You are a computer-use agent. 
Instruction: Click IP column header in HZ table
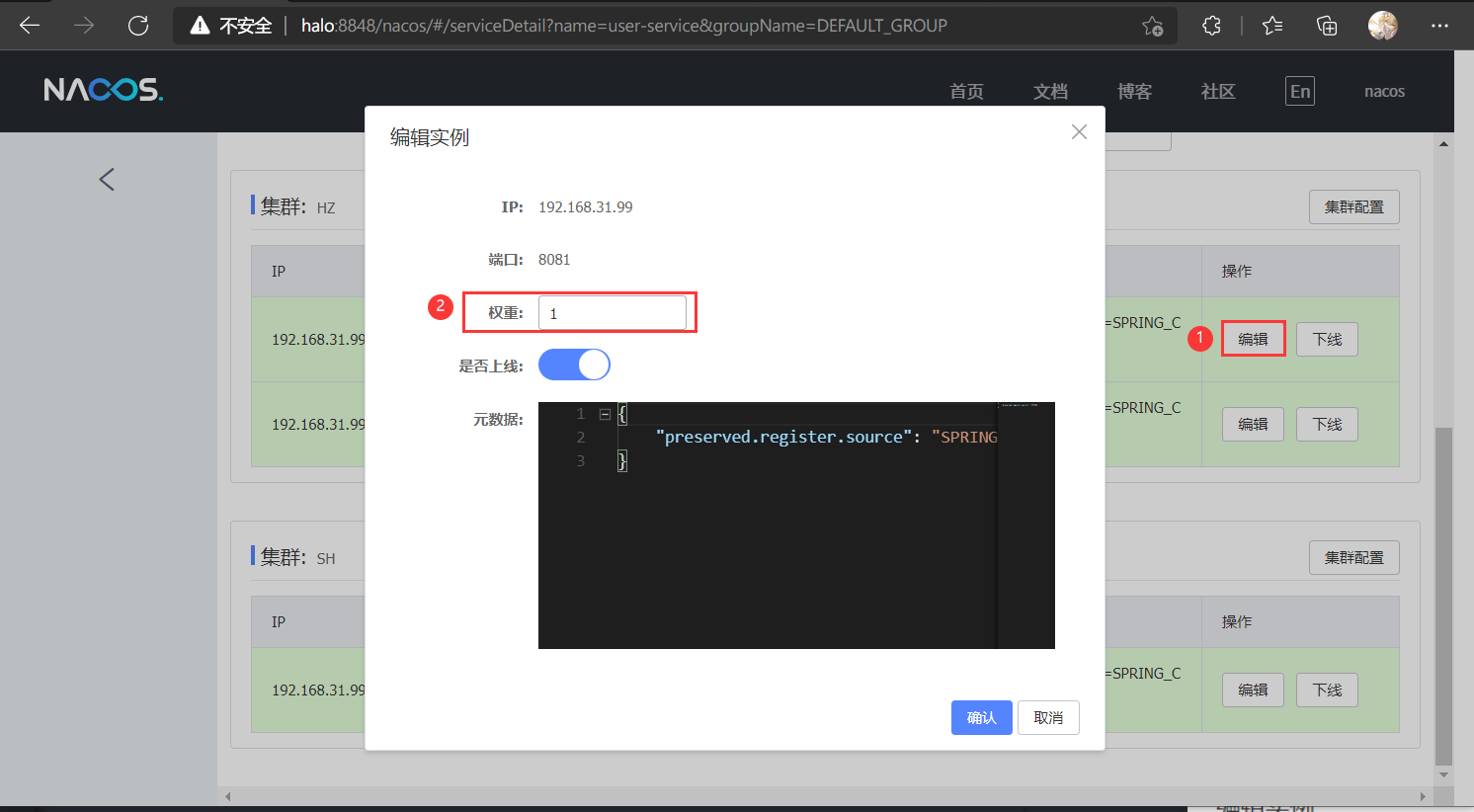pyautogui.click(x=279, y=271)
